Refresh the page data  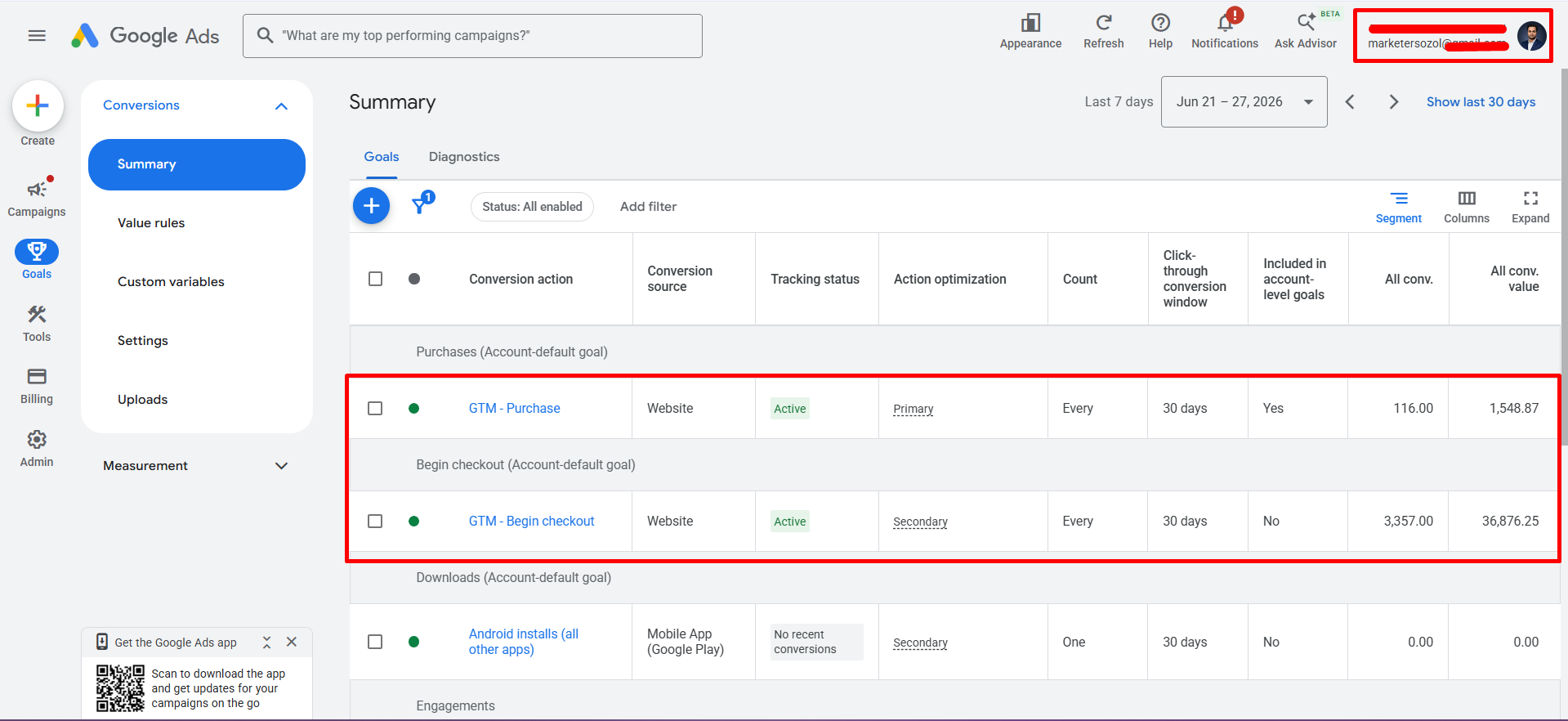(x=1103, y=31)
